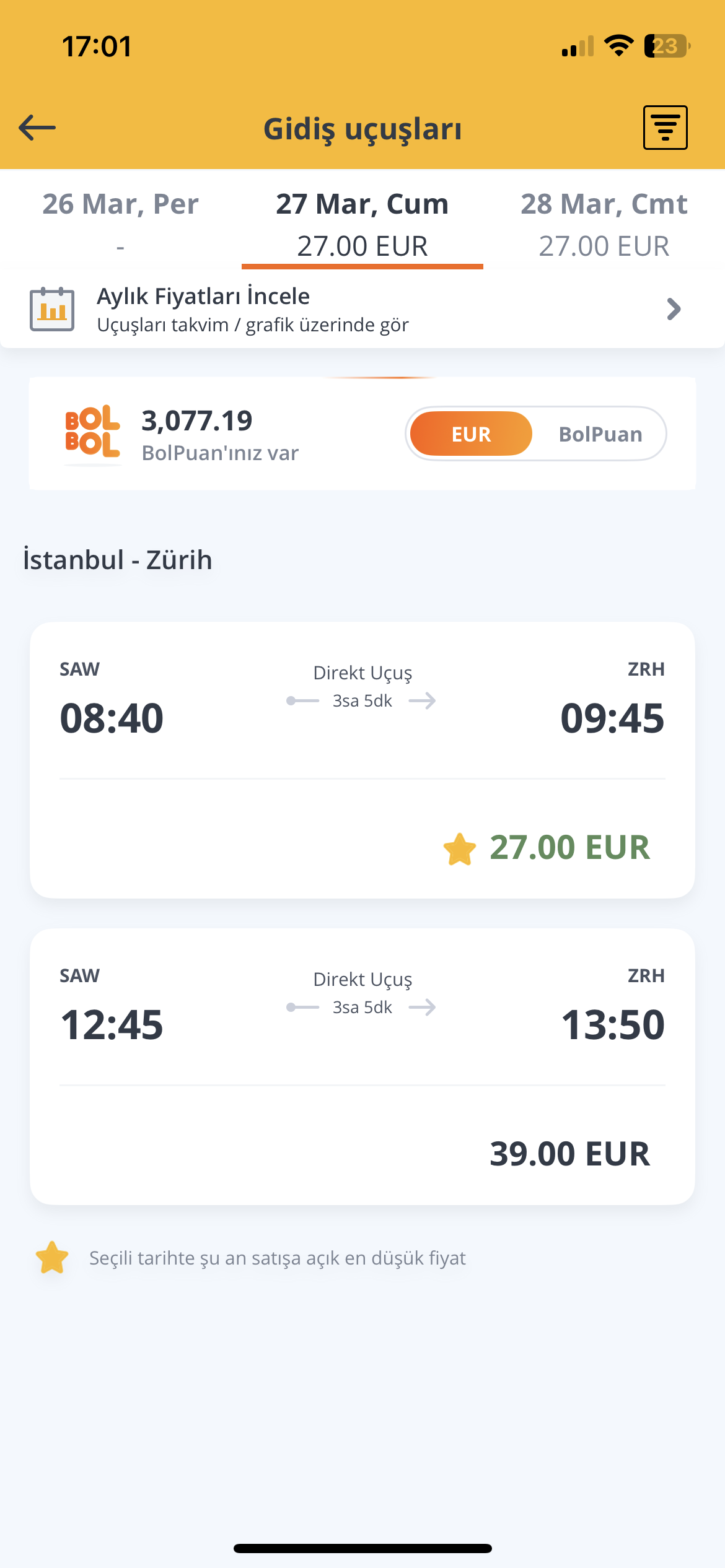The width and height of the screenshot is (725, 1568).
Task: Tap the star icon in the legend
Action: [x=52, y=1257]
